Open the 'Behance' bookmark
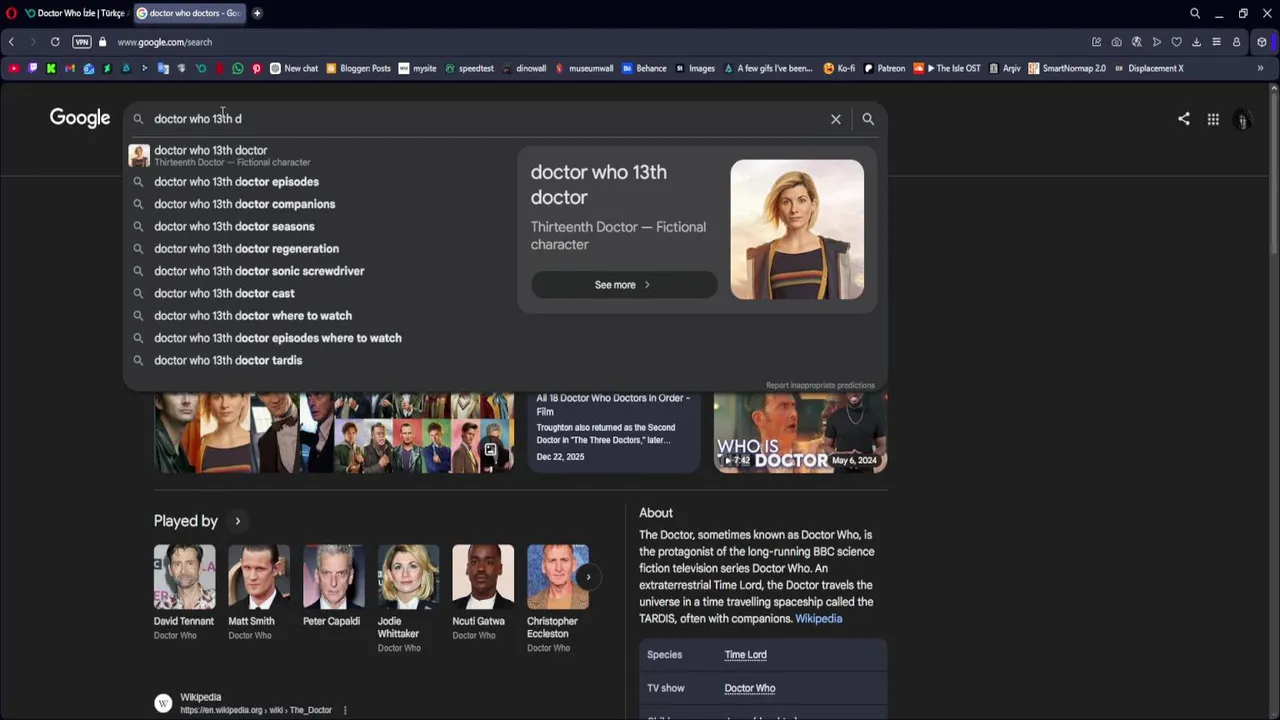1280x720 pixels. [644, 68]
